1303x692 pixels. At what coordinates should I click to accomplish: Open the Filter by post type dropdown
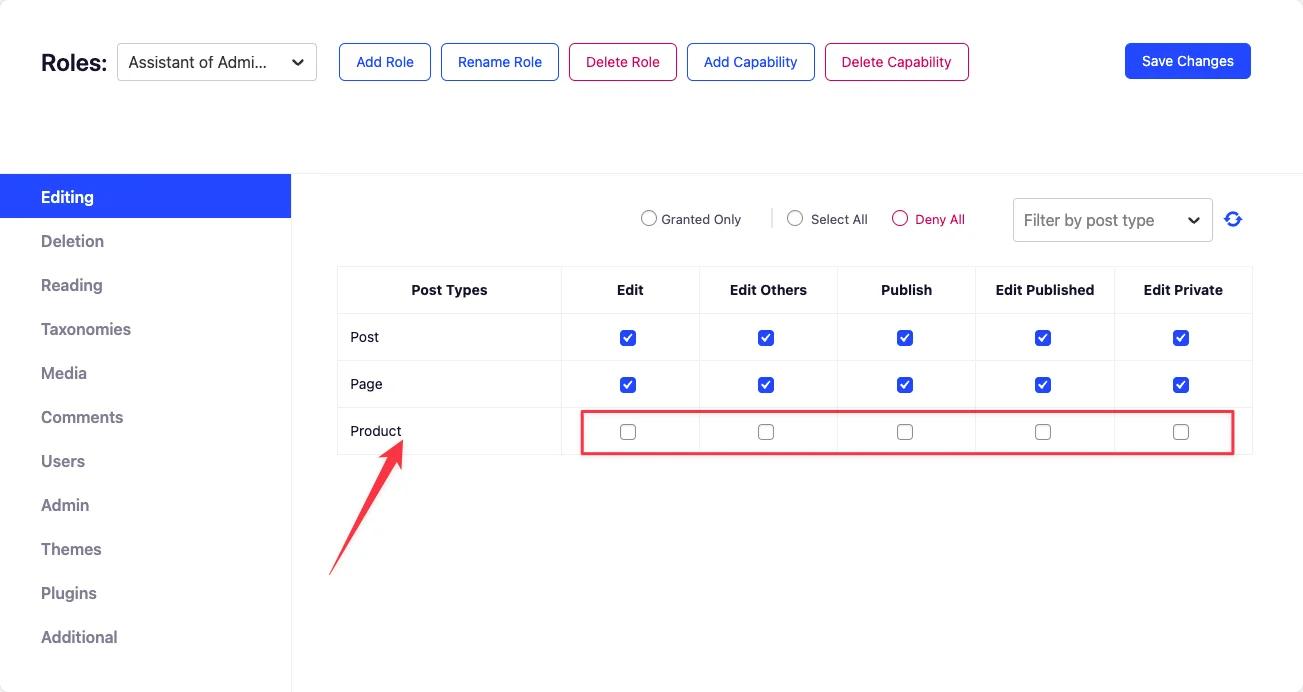point(1112,220)
